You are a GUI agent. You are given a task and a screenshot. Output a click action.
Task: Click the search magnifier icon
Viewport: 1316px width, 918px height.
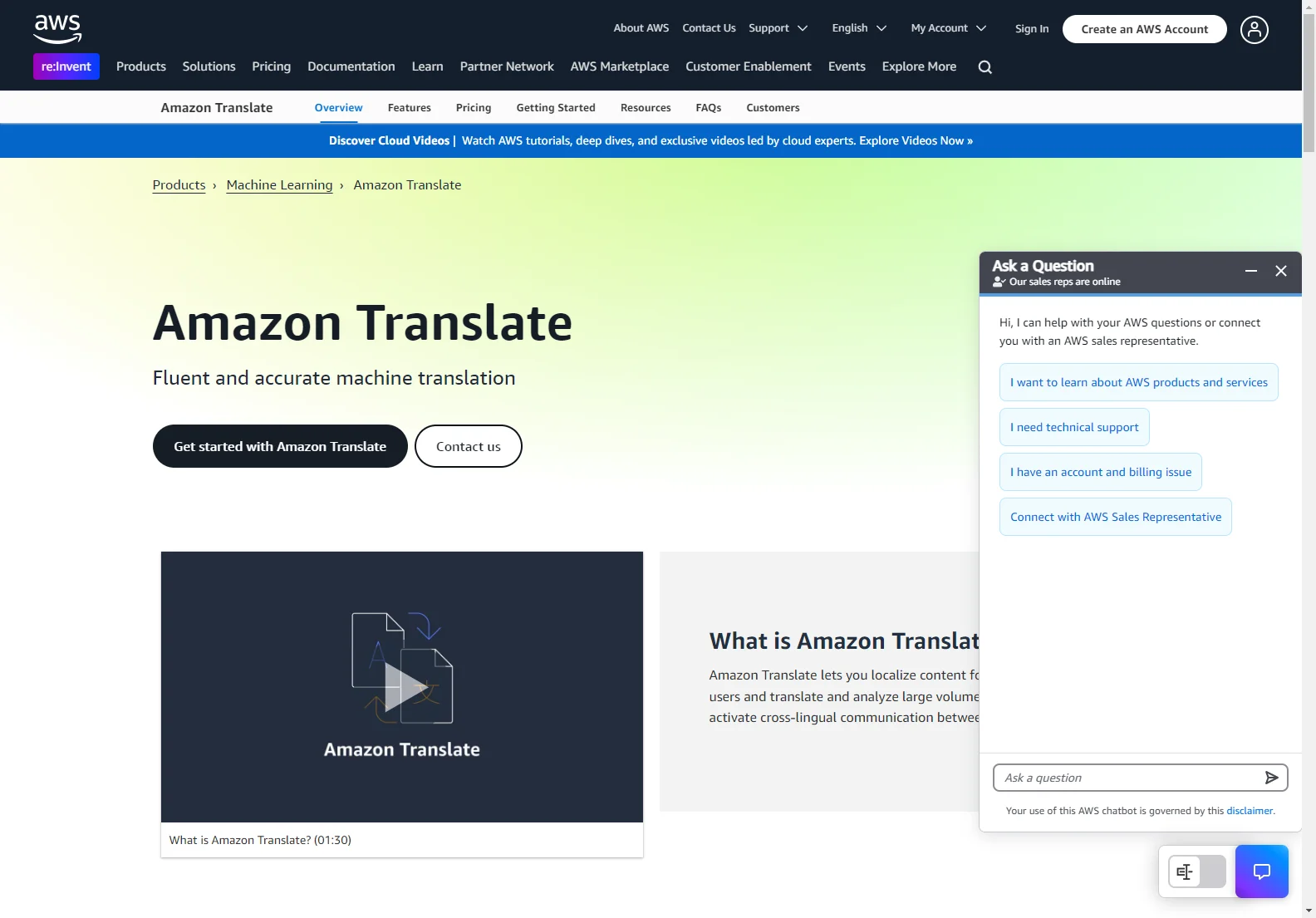[x=985, y=67]
